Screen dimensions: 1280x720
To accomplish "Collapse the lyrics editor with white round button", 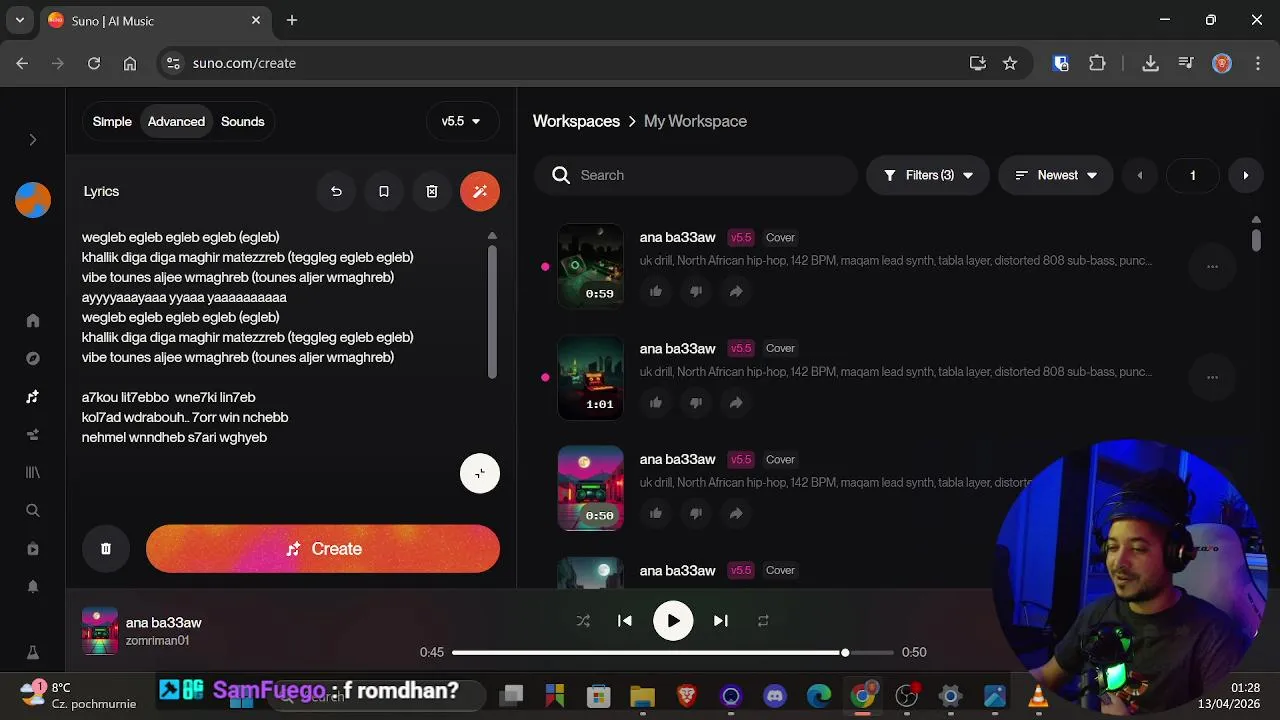I will (x=480, y=474).
